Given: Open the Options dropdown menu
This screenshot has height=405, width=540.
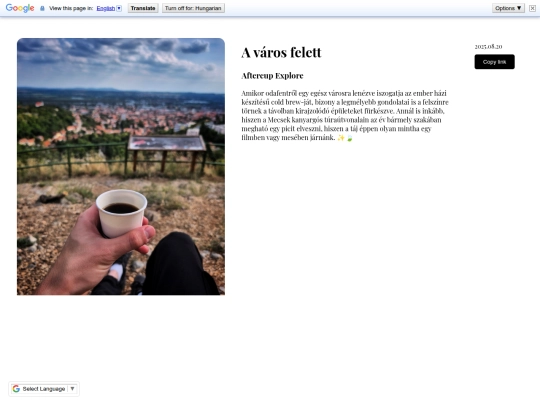Looking at the screenshot, I should (508, 8).
